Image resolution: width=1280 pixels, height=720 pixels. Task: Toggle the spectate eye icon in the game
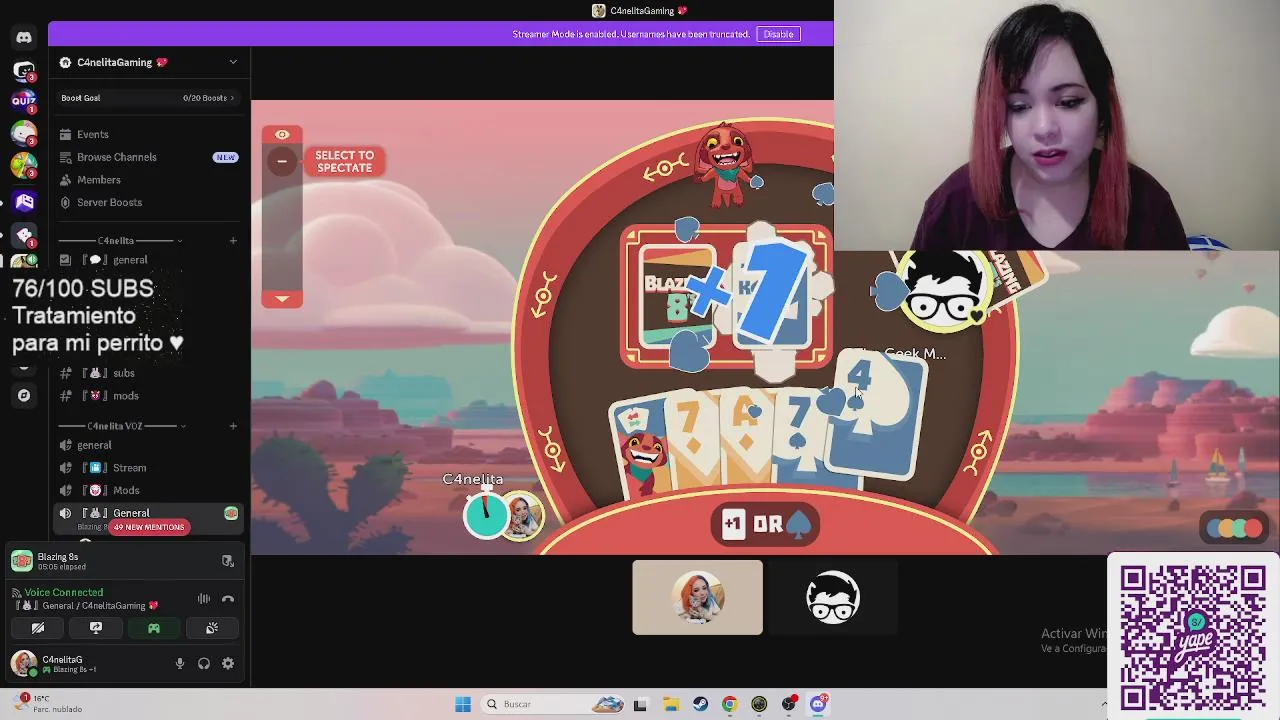[282, 135]
